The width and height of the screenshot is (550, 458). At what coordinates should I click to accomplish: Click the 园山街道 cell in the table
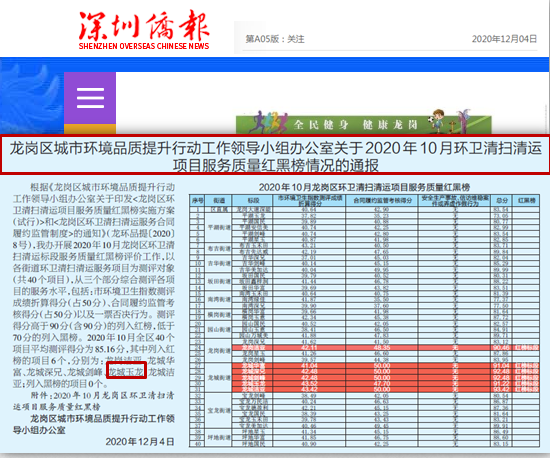(x=219, y=329)
